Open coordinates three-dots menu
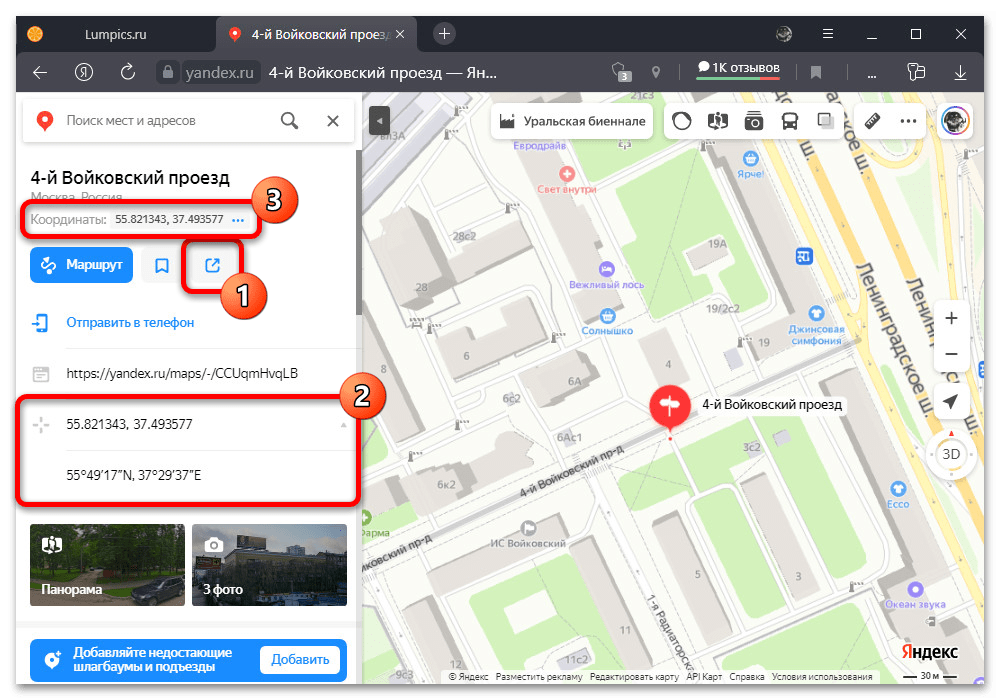This screenshot has width=1000, height=700. (x=239, y=220)
